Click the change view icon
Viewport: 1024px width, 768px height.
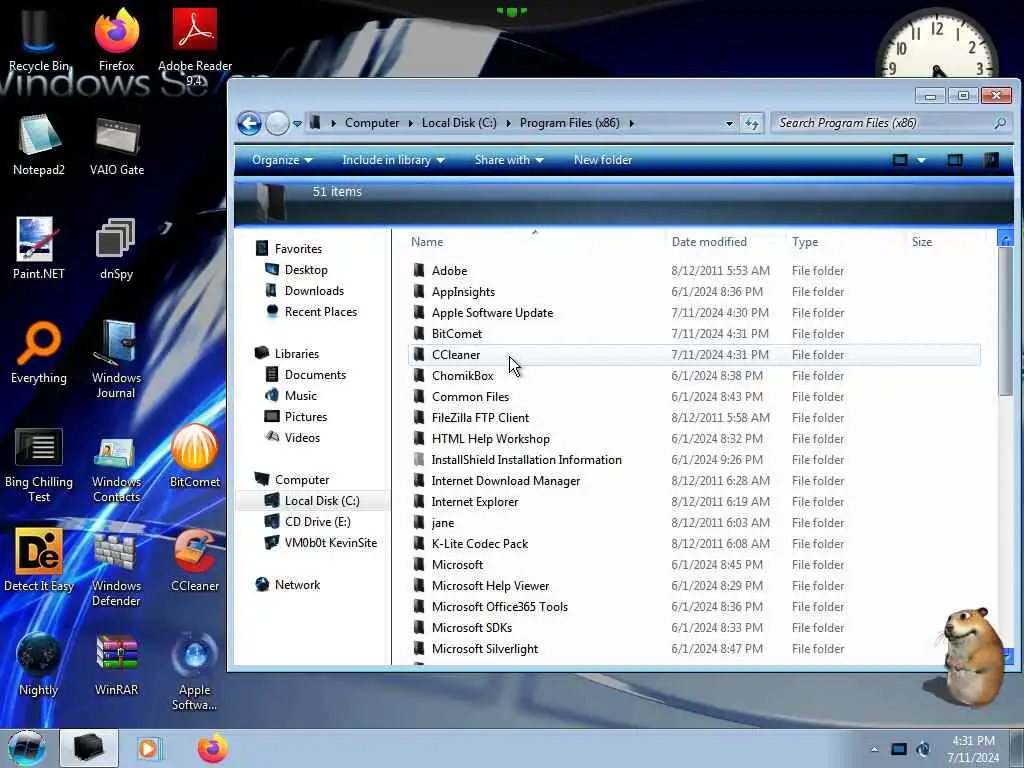click(900, 160)
